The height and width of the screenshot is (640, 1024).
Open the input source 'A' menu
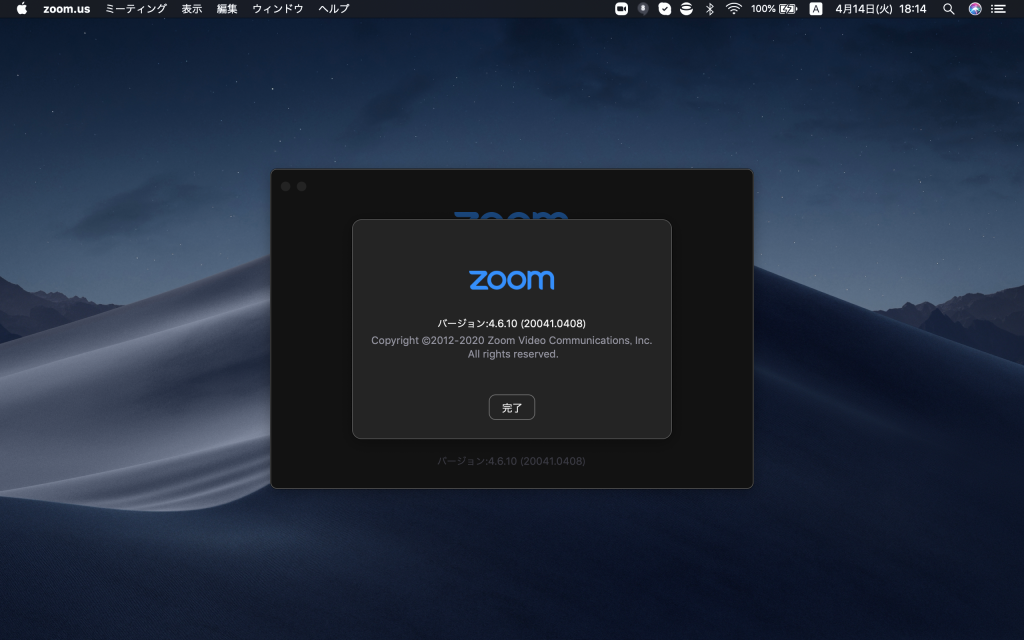(x=816, y=8)
